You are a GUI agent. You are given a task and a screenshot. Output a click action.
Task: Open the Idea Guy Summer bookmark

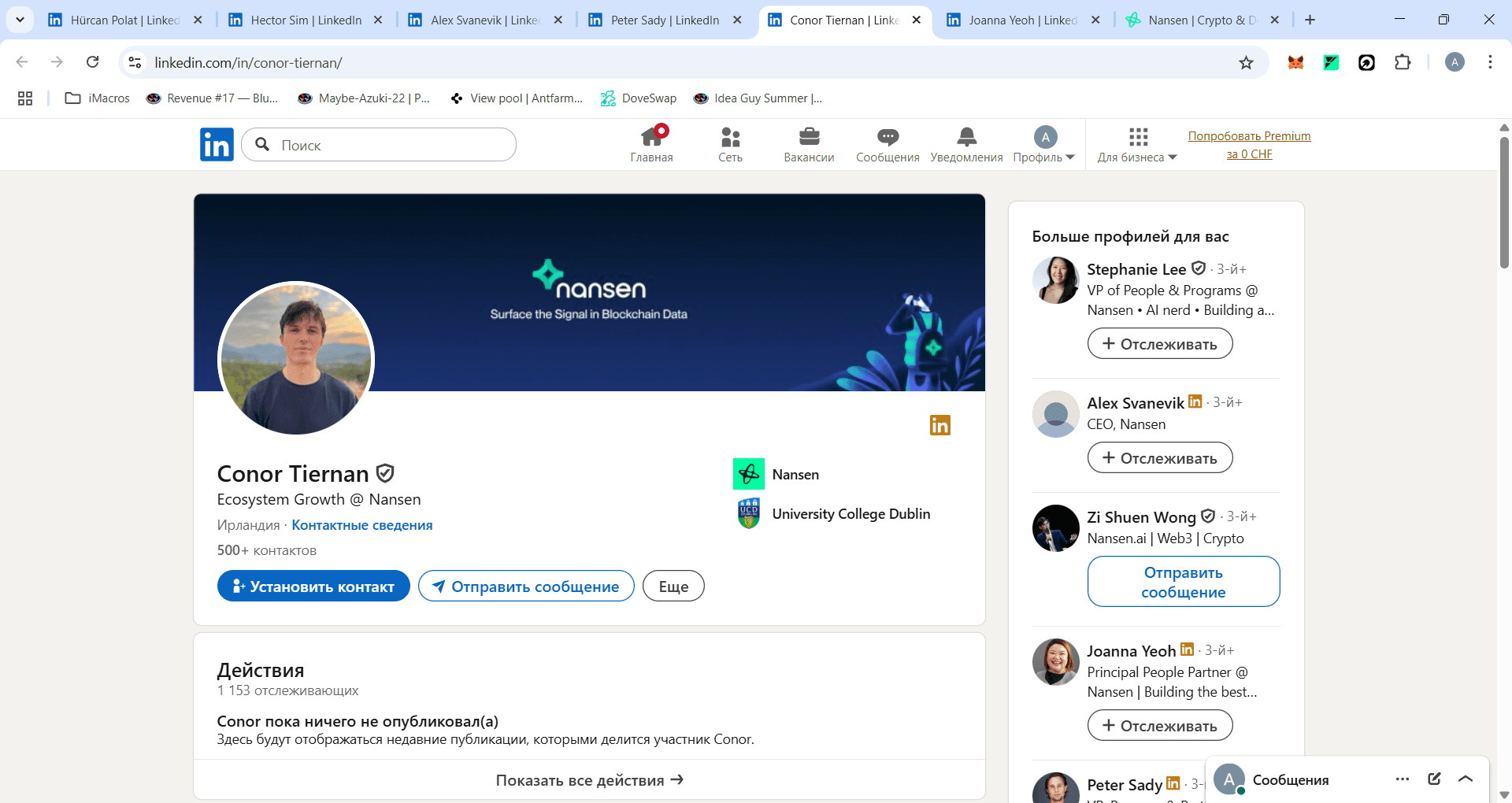pyautogui.click(x=758, y=98)
